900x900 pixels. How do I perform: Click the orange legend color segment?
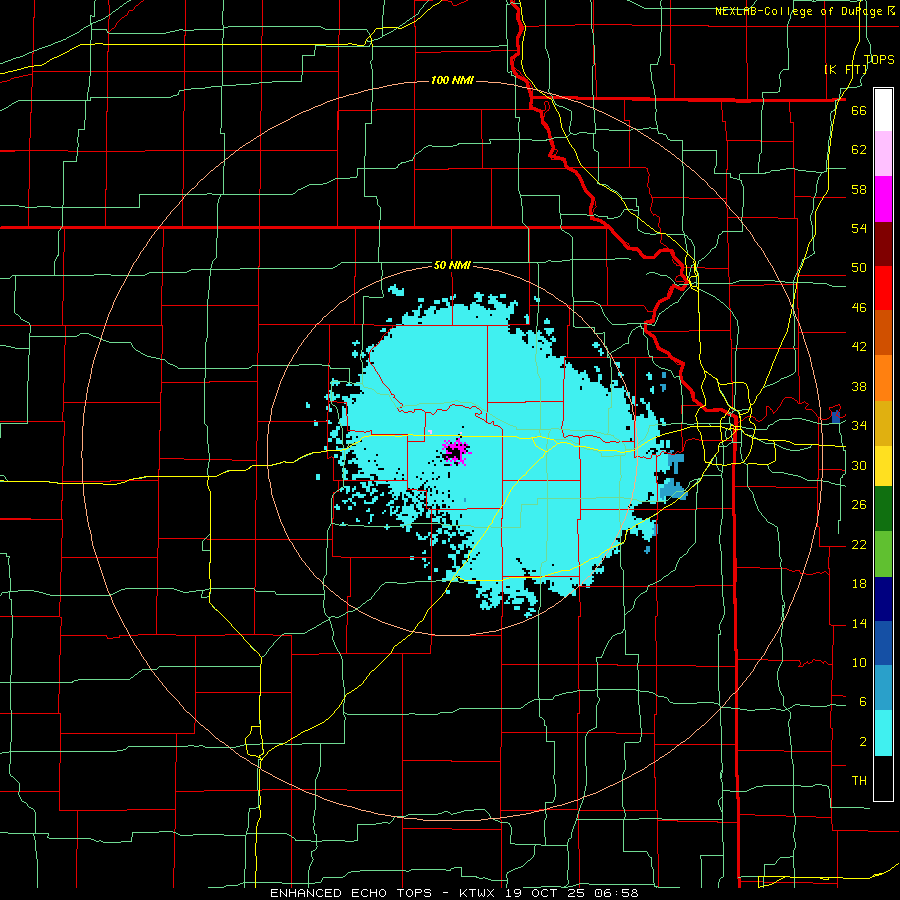click(x=883, y=377)
